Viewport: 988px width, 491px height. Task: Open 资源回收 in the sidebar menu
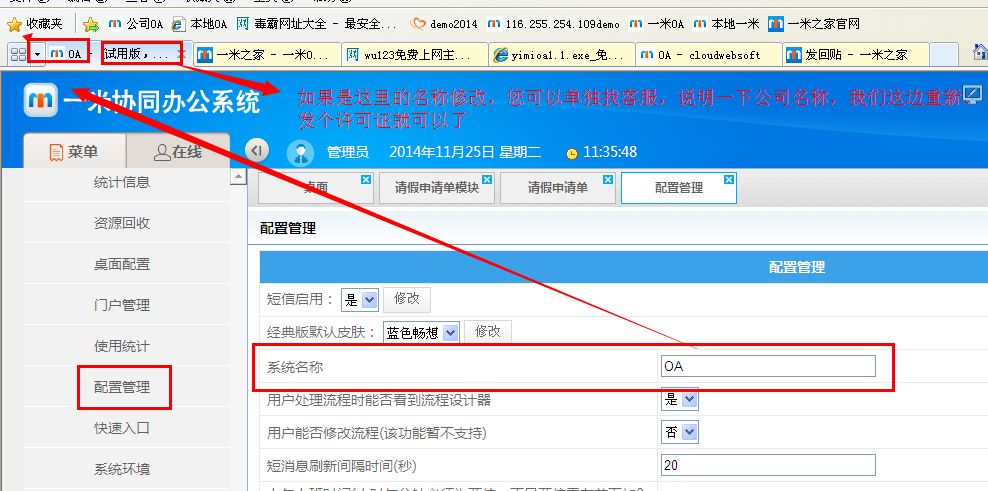(x=122, y=223)
